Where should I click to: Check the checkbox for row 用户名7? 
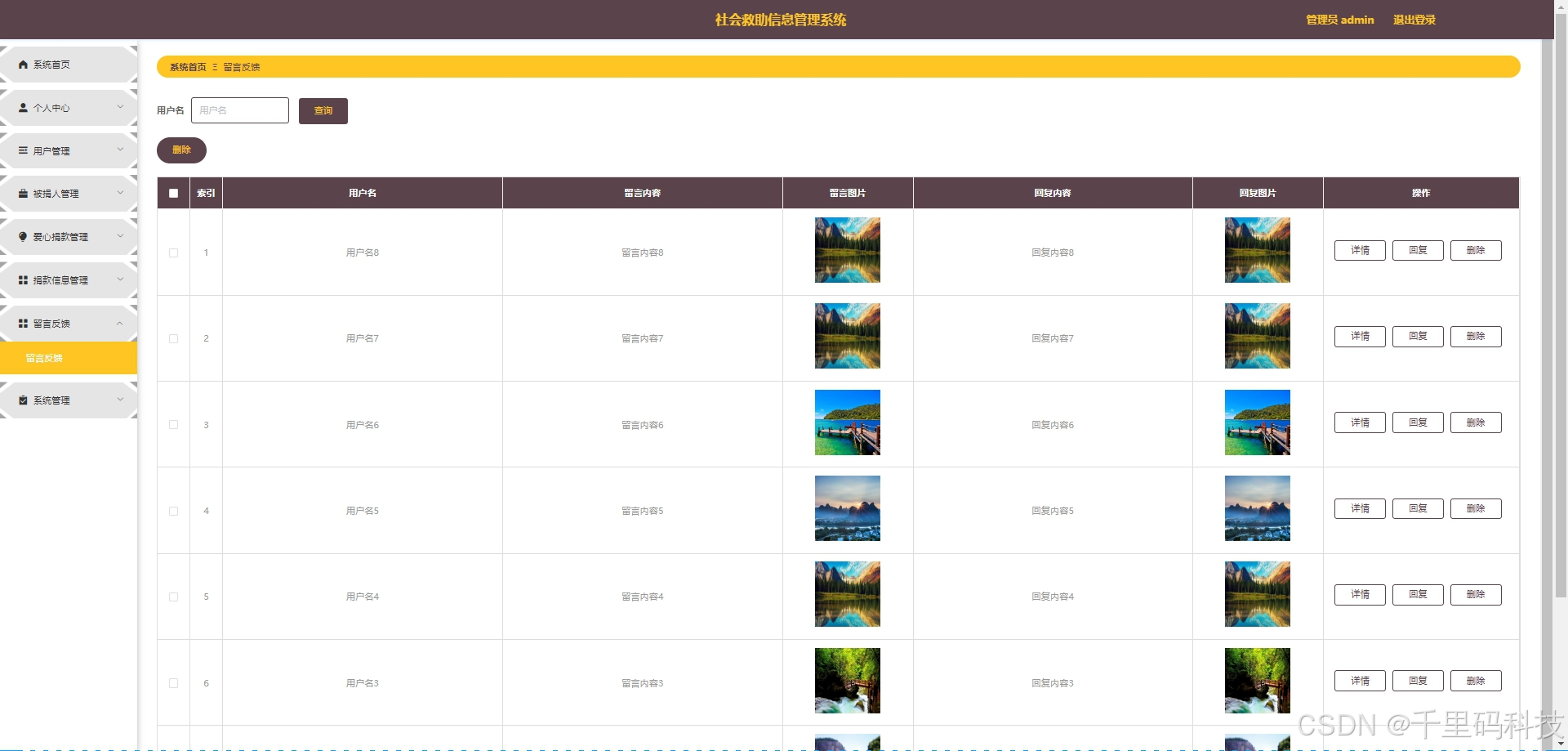[173, 338]
